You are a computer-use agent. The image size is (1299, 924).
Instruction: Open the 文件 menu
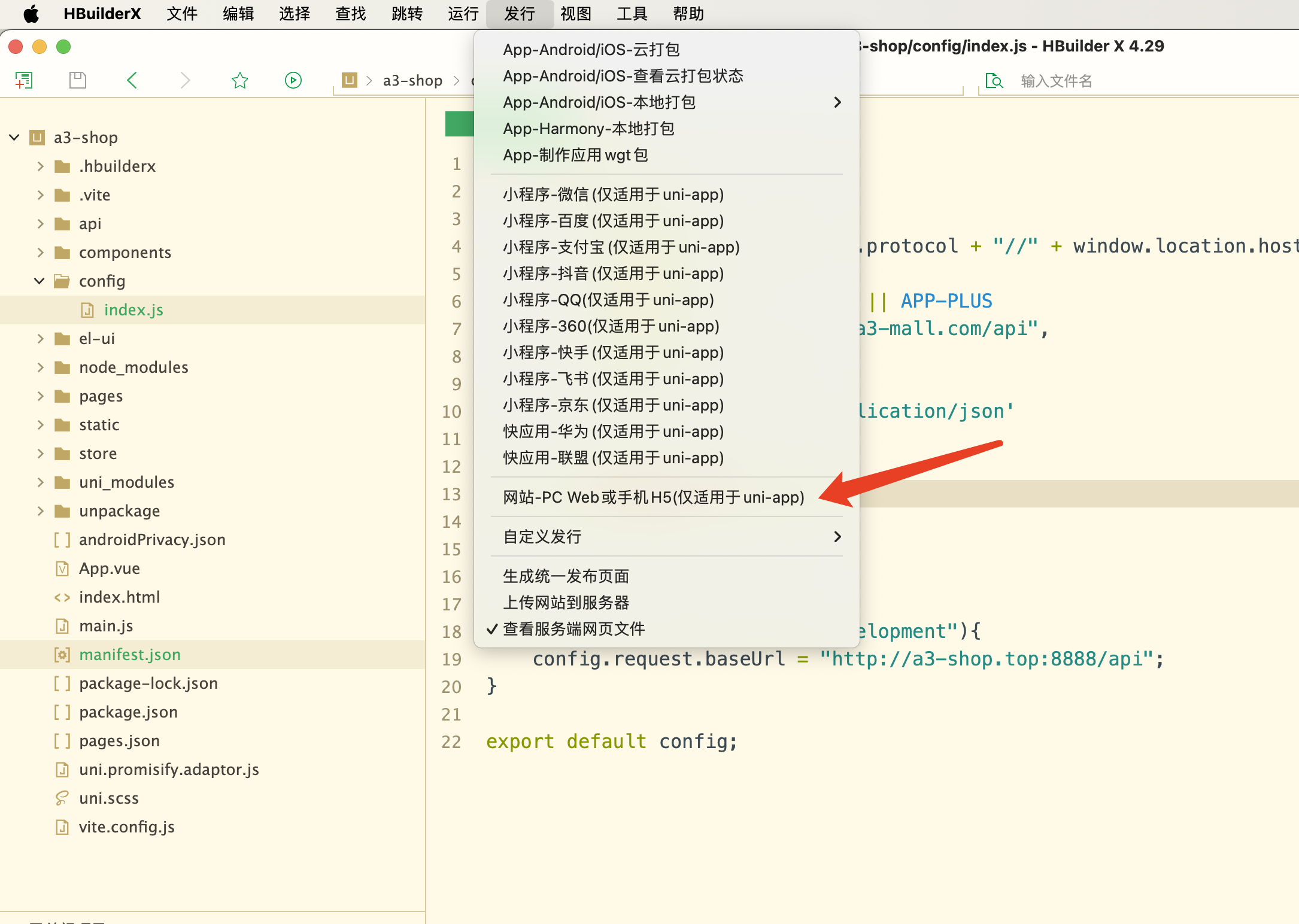(x=182, y=14)
